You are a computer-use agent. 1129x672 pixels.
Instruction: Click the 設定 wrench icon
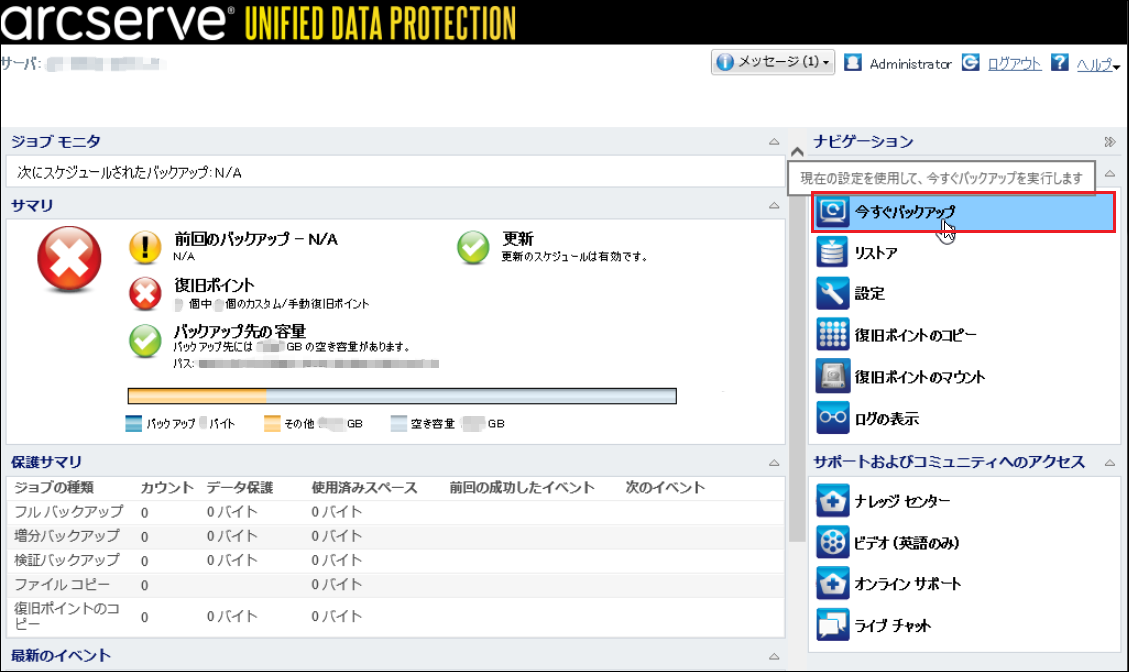832,294
